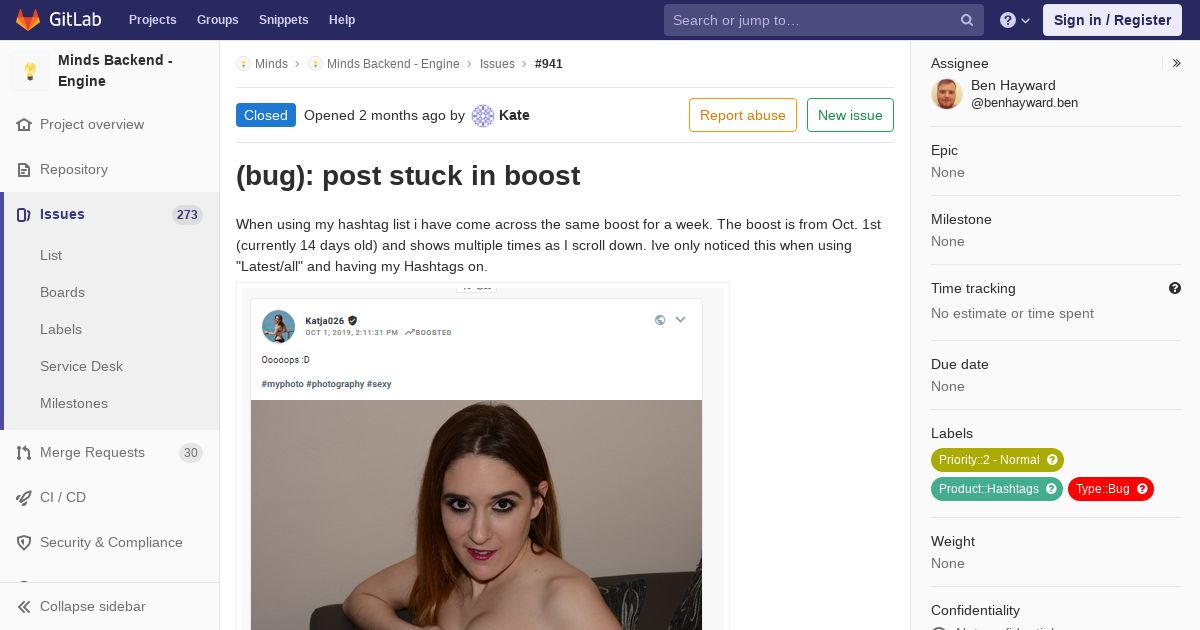This screenshot has height=630, width=1200.
Task: Click the 30 merge requests badge
Action: (190, 453)
